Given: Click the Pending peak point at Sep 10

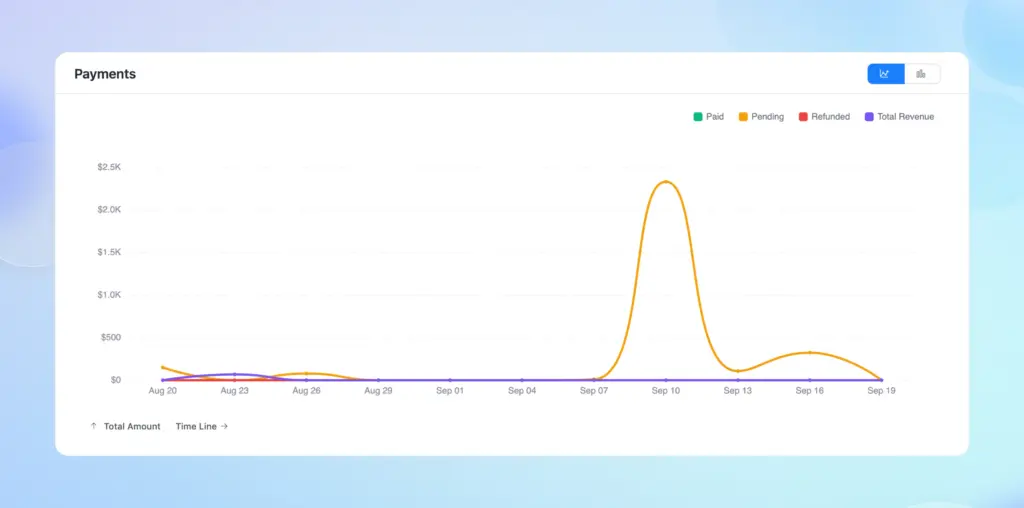Looking at the screenshot, I should [x=666, y=182].
